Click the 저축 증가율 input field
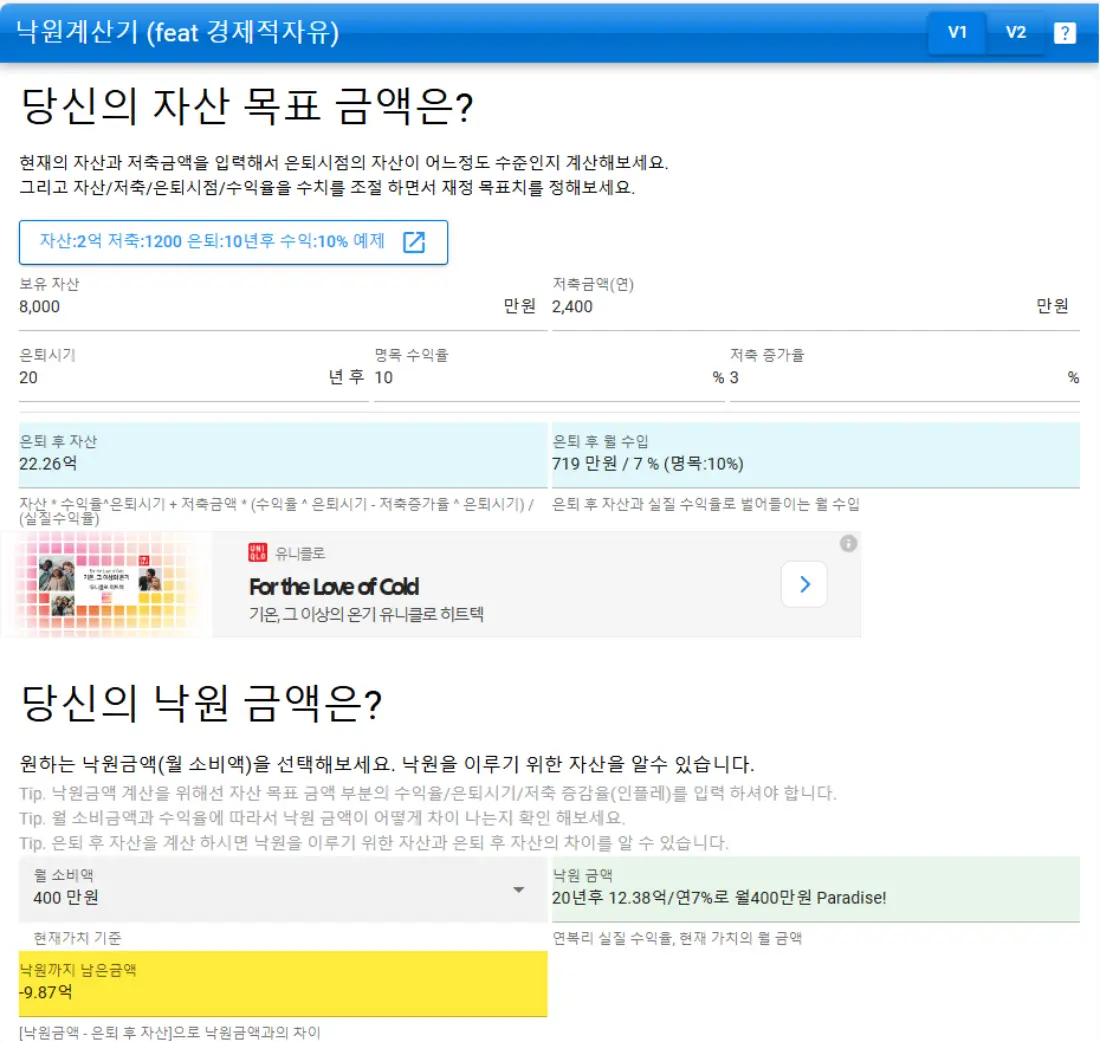 [x=900, y=380]
